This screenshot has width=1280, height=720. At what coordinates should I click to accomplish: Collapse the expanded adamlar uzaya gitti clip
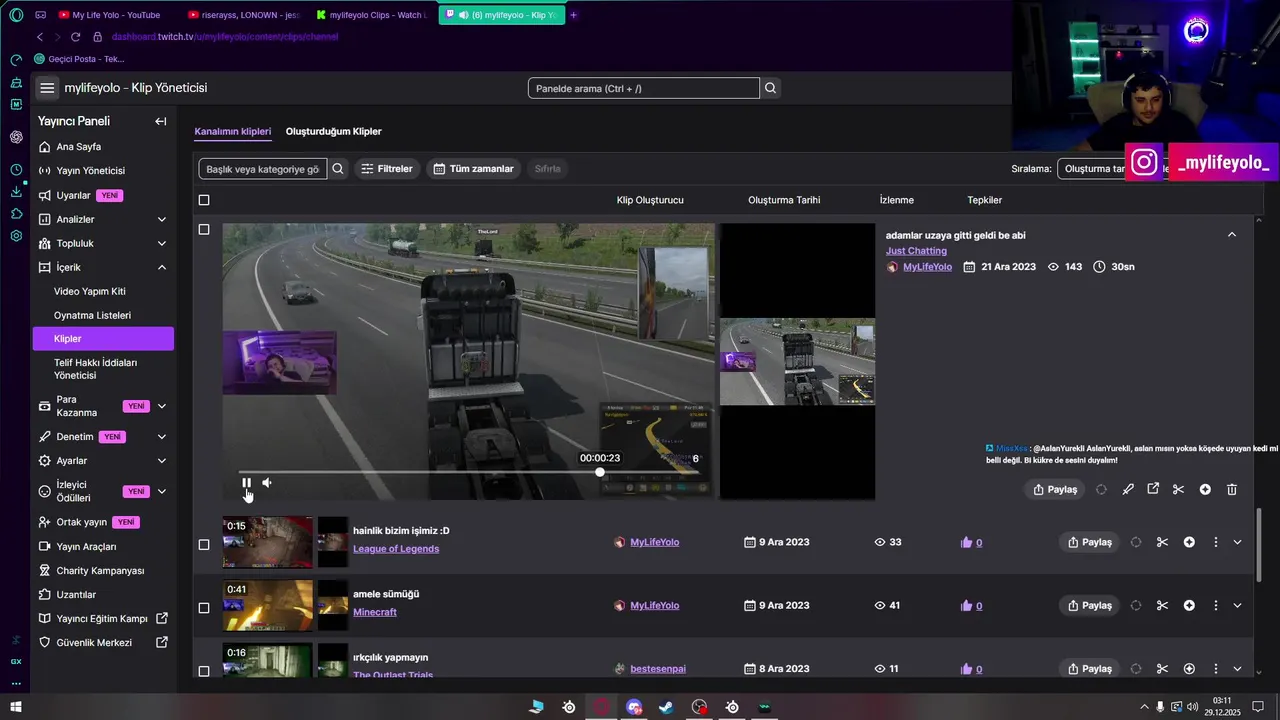[x=1232, y=234]
